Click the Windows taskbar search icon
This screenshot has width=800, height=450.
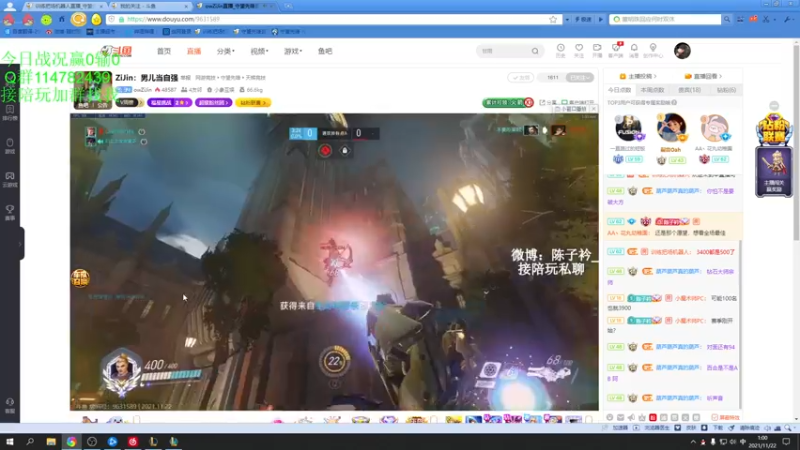30,441
